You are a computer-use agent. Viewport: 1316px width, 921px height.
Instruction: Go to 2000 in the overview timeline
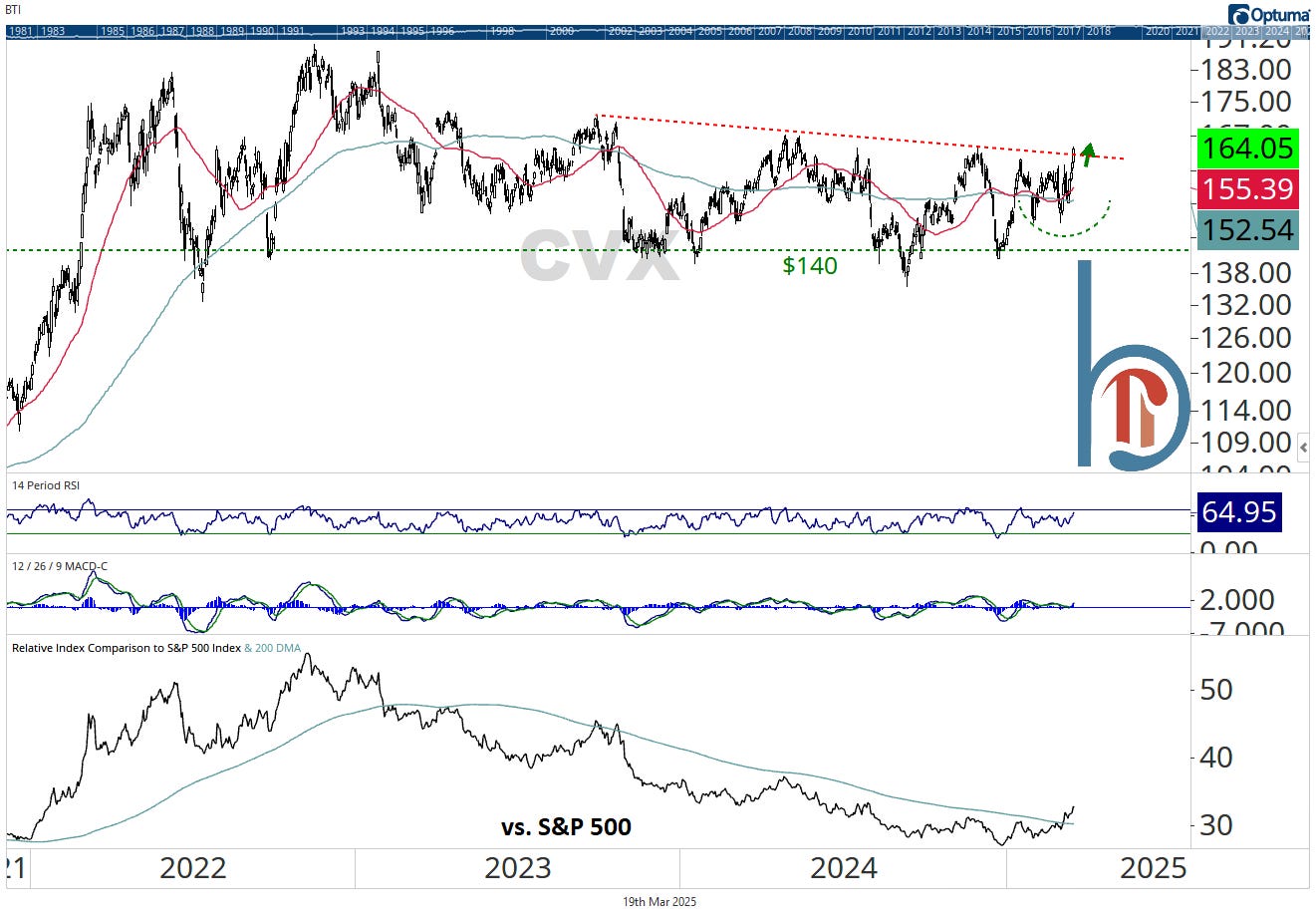coord(562,31)
